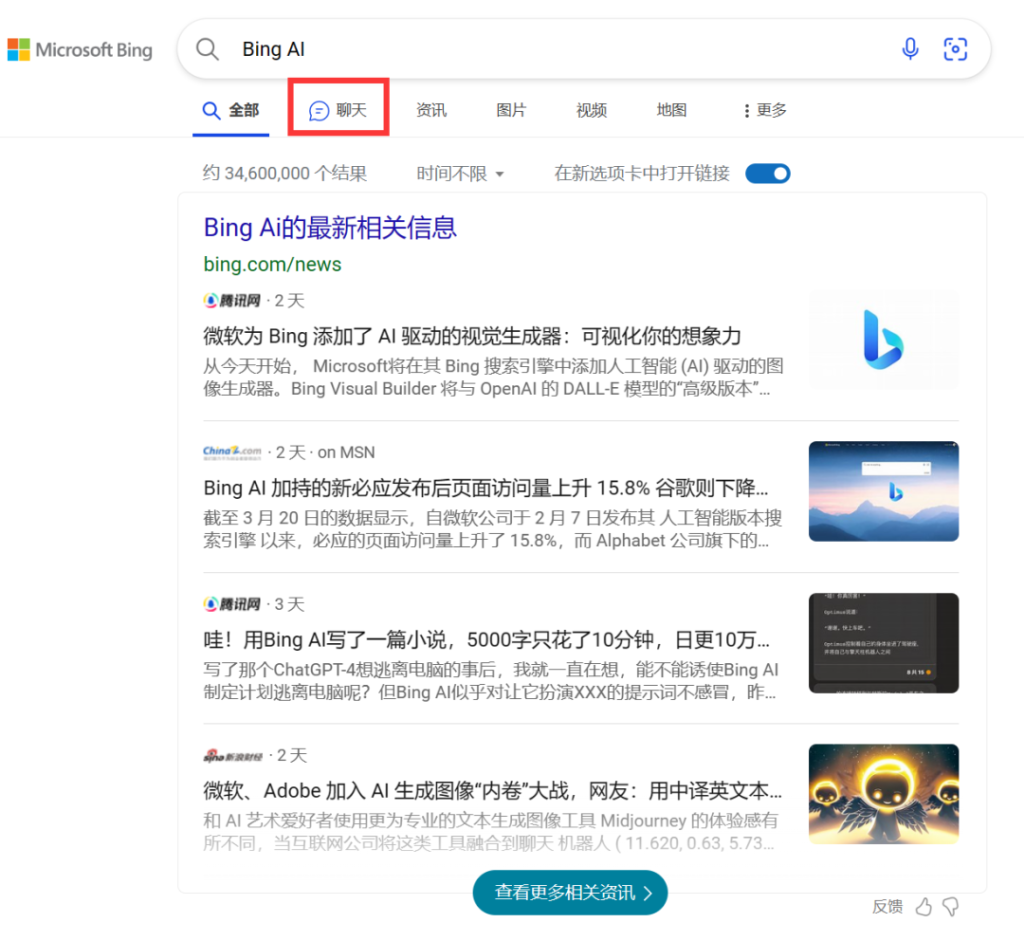1024x941 pixels.
Task: Click the 约 34,600,000 个结果 count text
Action: coord(285,173)
